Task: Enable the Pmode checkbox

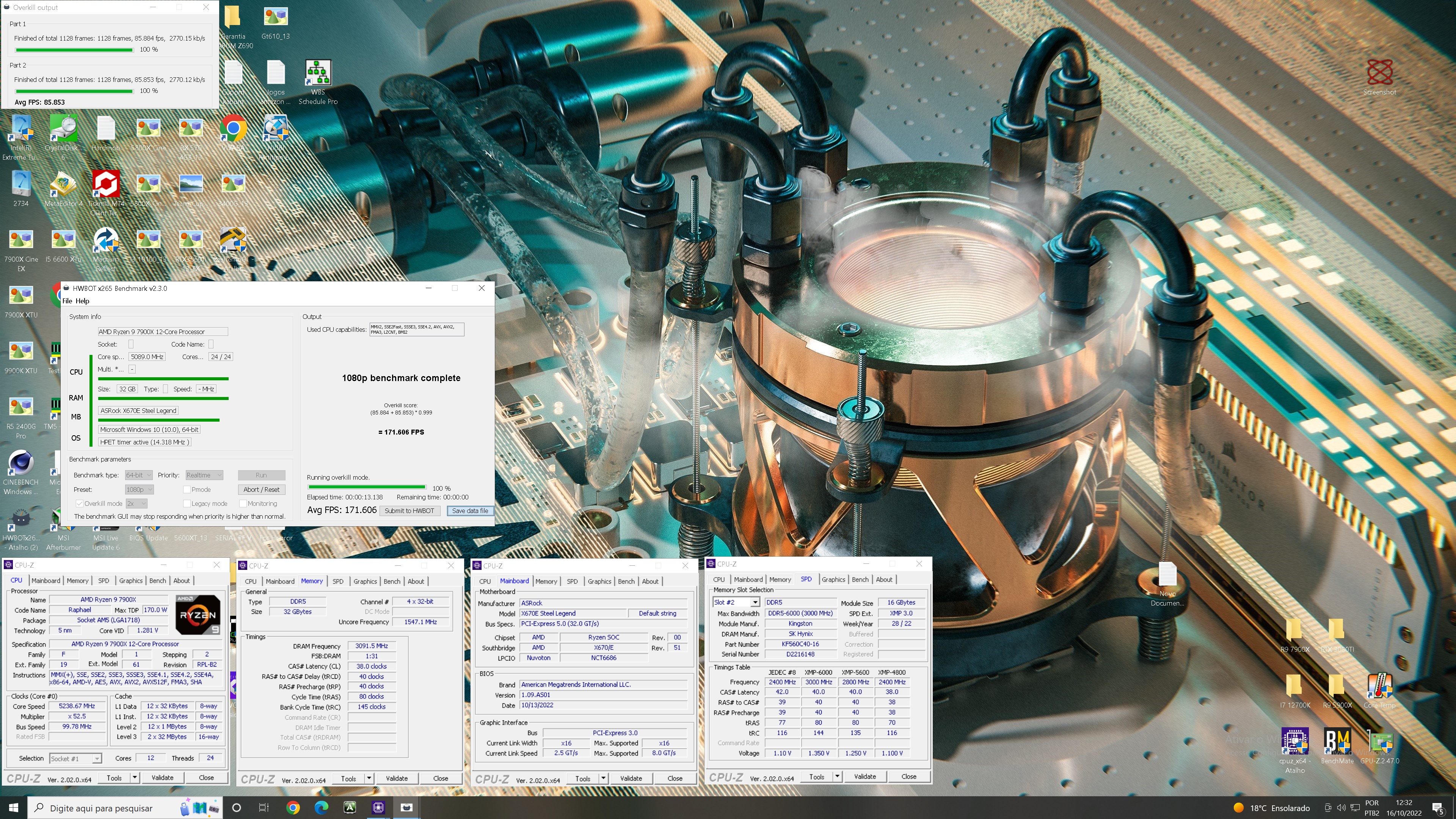Action: (x=187, y=490)
